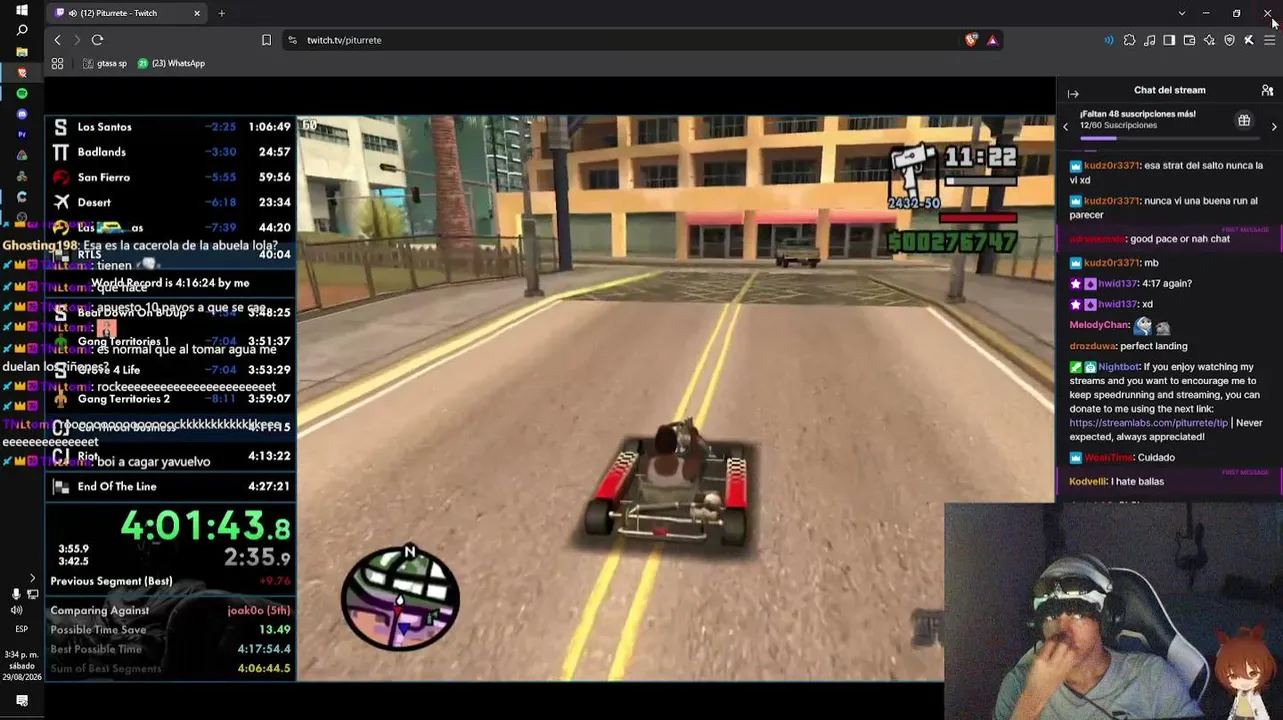Image resolution: width=1283 pixels, height=720 pixels.
Task: Click the 'Chat del stream' header
Action: (1169, 90)
